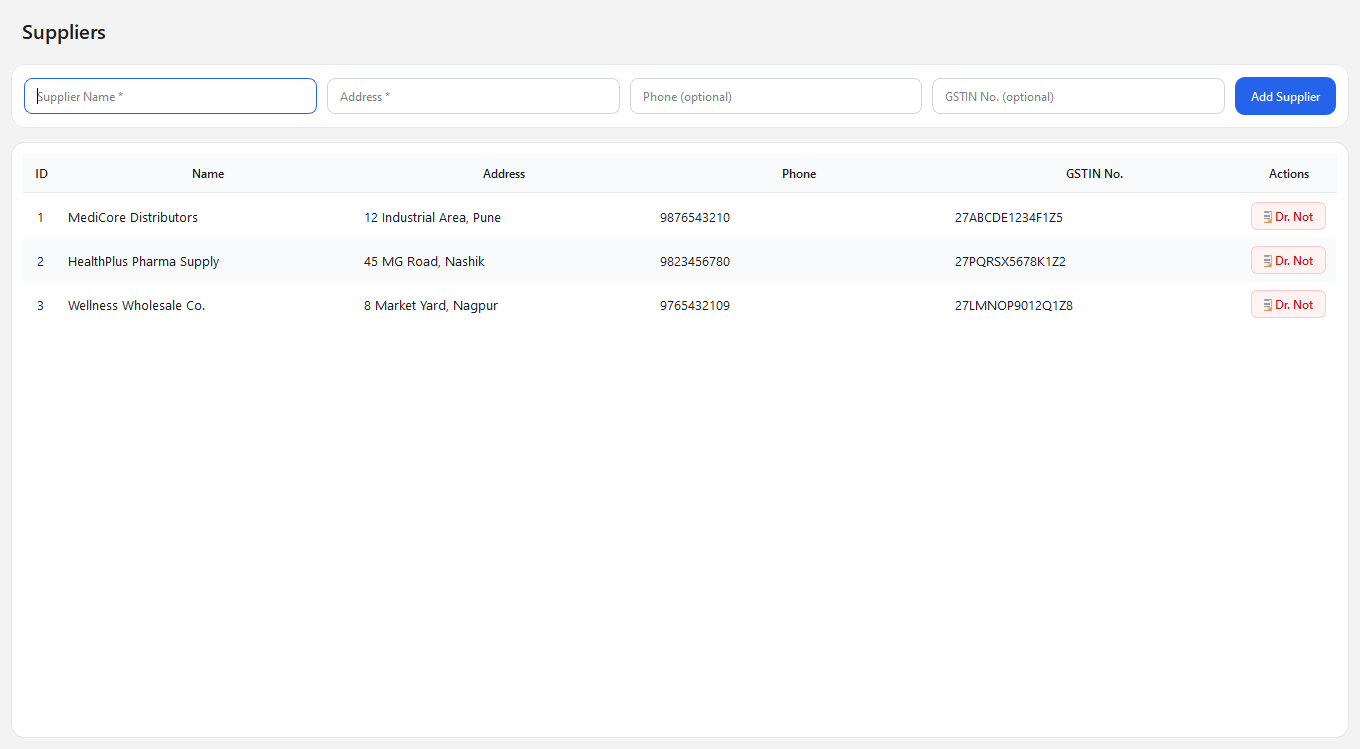
Task: Click the Actions column header
Action: pyautogui.click(x=1289, y=174)
